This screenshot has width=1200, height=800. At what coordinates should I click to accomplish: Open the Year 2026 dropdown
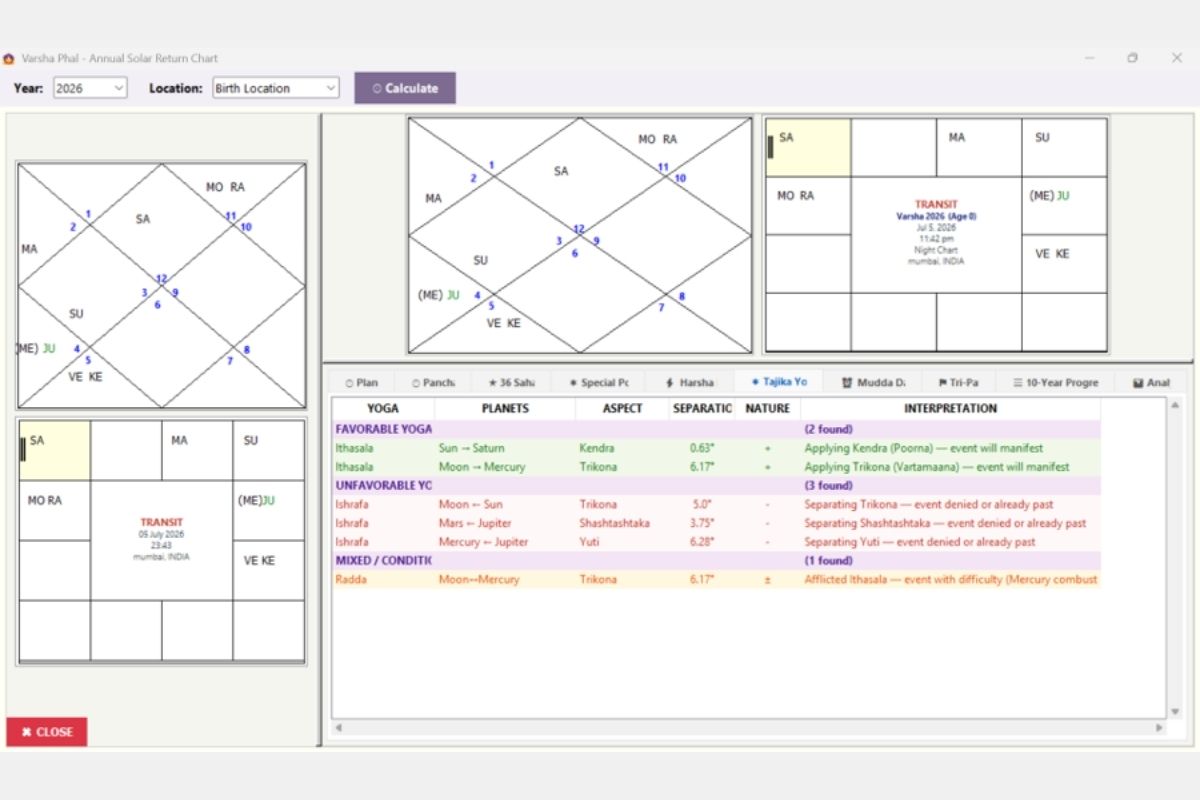[x=90, y=88]
